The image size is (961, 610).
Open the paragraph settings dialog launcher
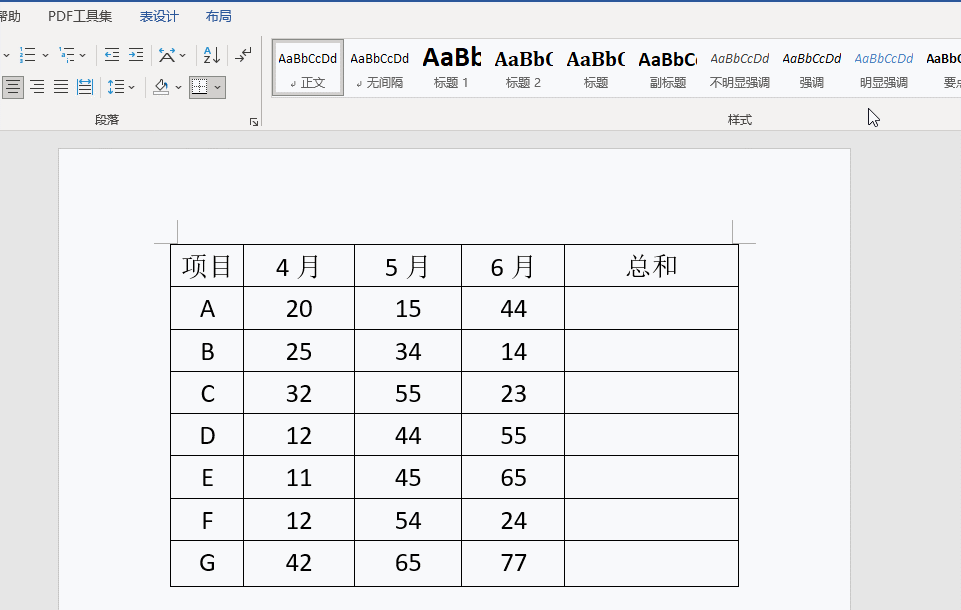point(254,121)
